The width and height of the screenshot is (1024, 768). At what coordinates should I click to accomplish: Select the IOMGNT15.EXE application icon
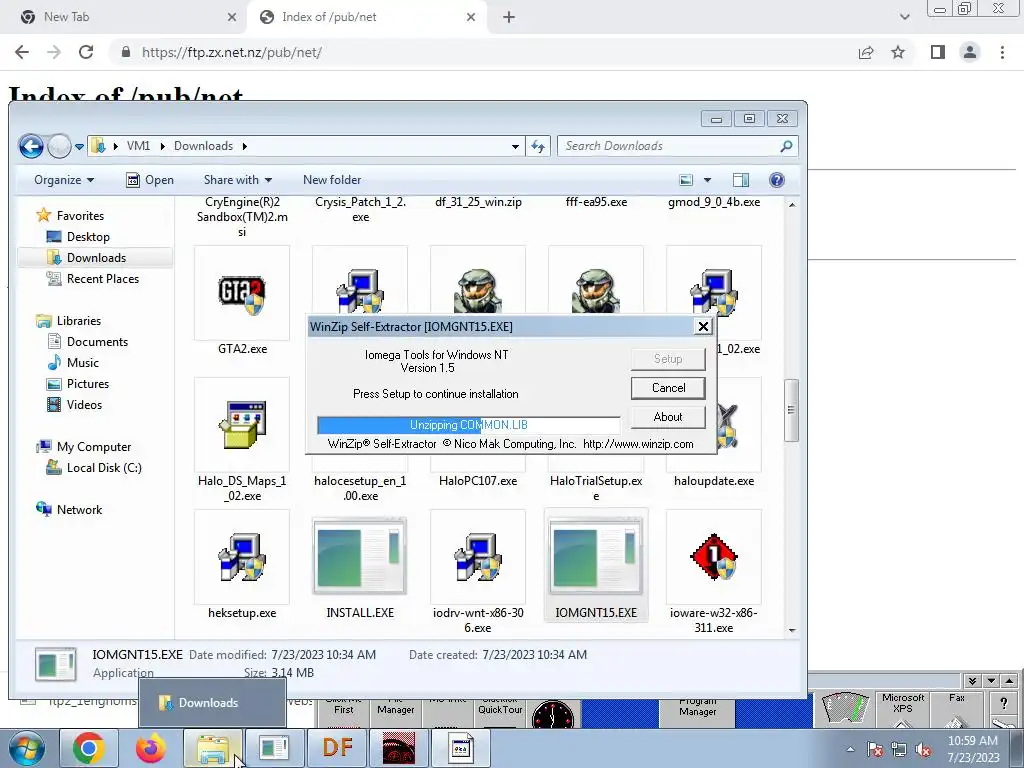[x=596, y=557]
